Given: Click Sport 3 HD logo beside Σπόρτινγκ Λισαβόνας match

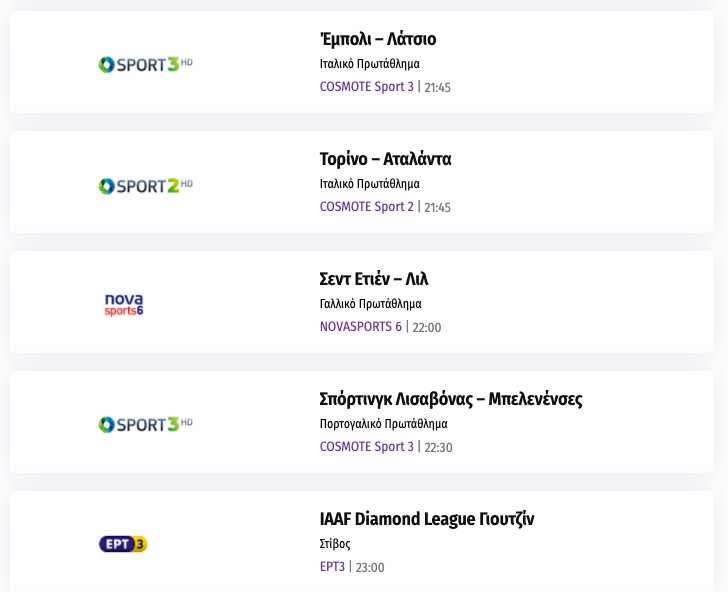Looking at the screenshot, I should click(x=145, y=424).
